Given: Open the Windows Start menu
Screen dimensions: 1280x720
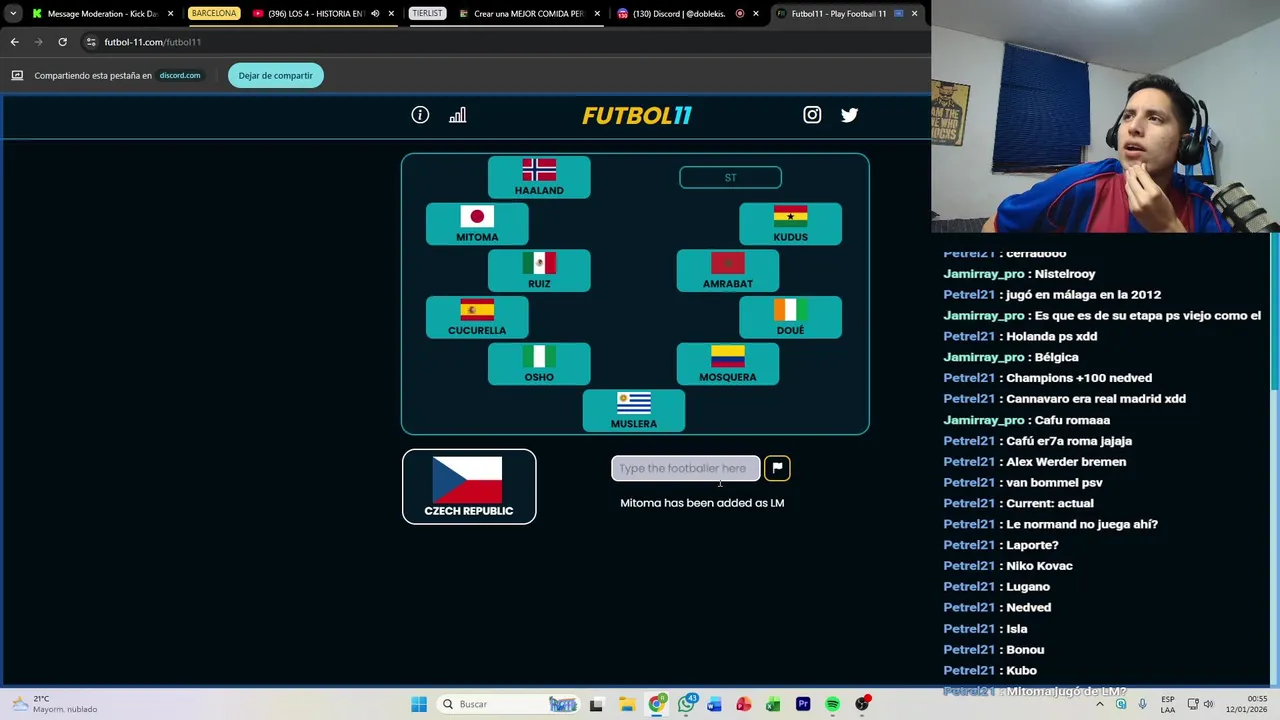Looking at the screenshot, I should pos(419,704).
